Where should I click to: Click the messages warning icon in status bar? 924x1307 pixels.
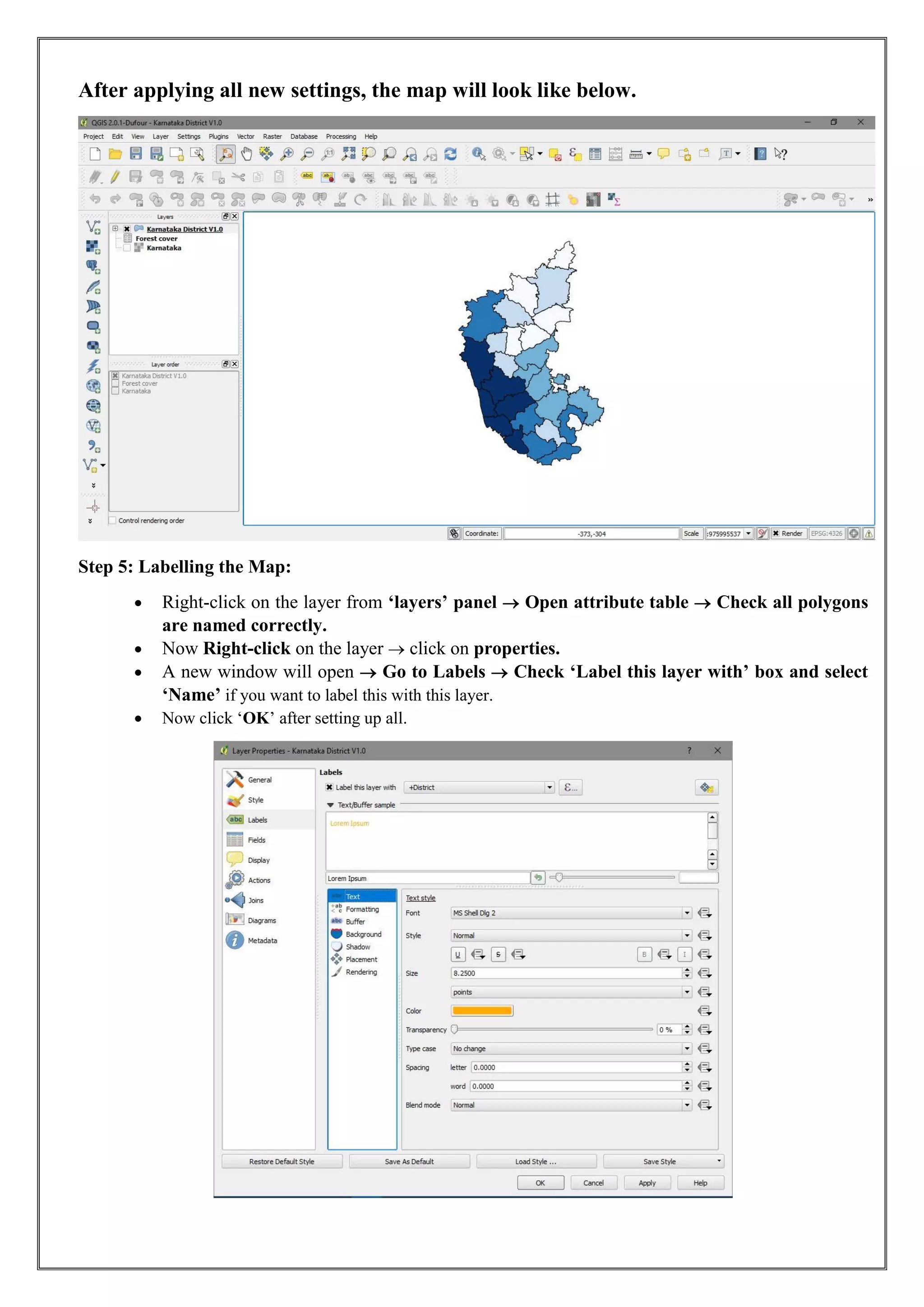pyautogui.click(x=869, y=533)
